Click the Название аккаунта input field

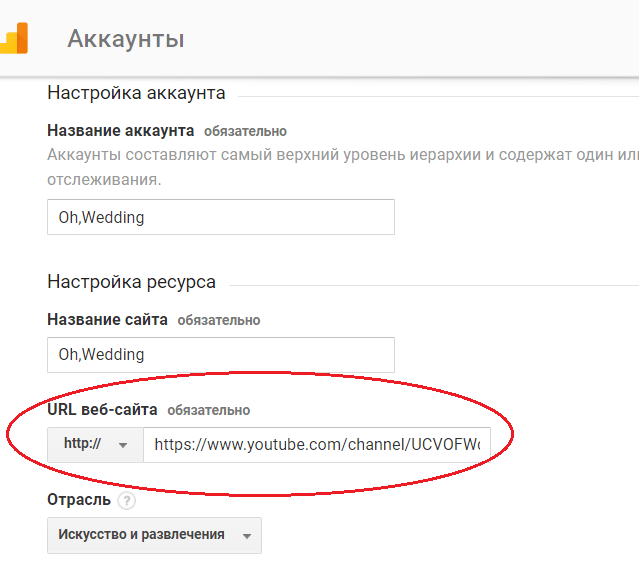click(221, 217)
